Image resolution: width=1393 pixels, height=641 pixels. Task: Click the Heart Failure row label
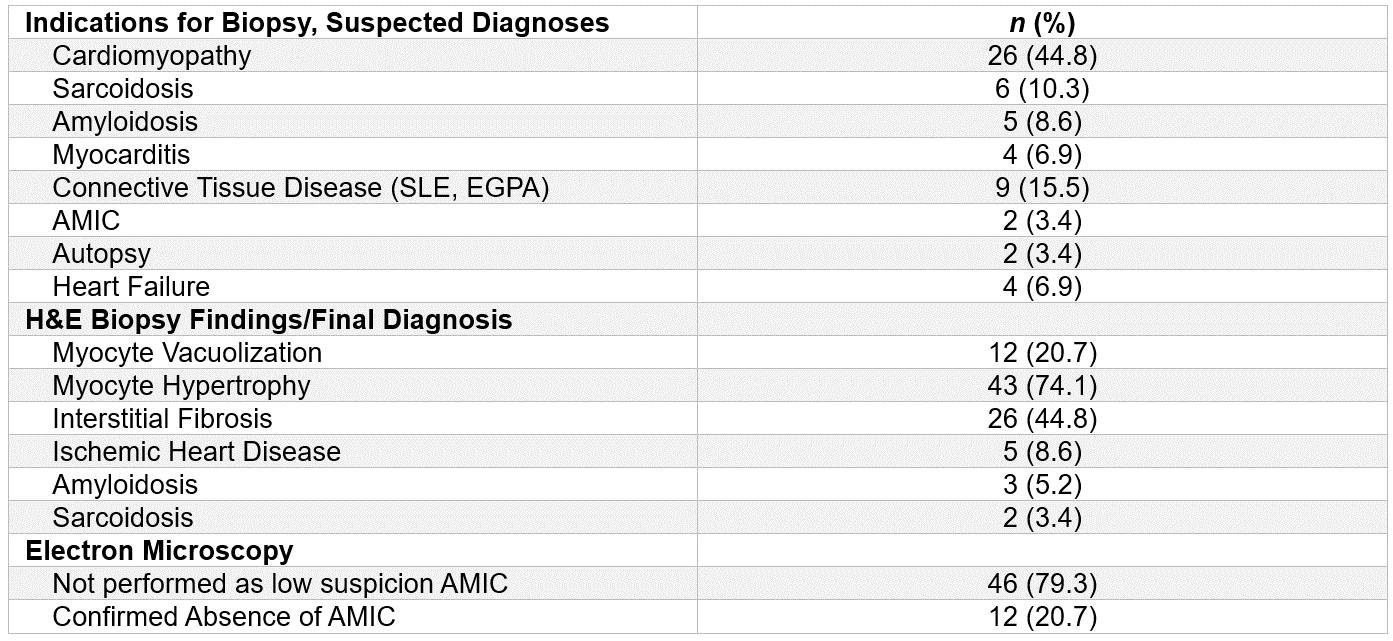tap(131, 287)
